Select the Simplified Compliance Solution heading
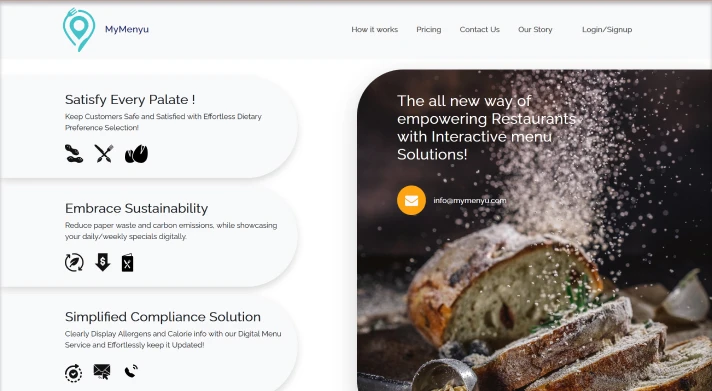This screenshot has height=391, width=712. point(163,317)
